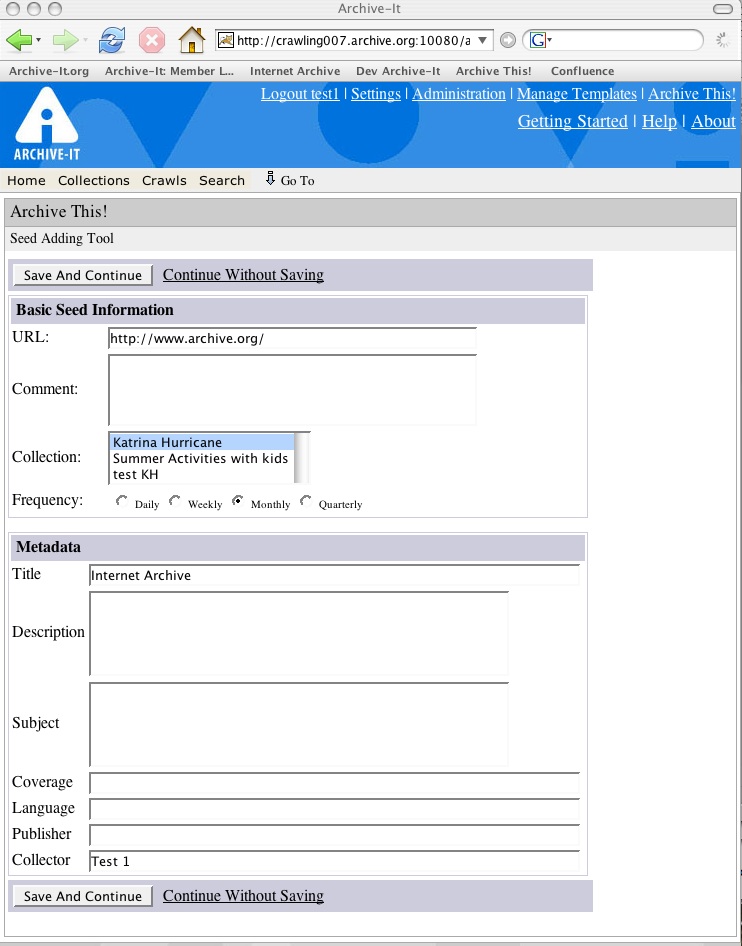Click the Home house icon
This screenshot has width=742, height=946.
click(191, 40)
